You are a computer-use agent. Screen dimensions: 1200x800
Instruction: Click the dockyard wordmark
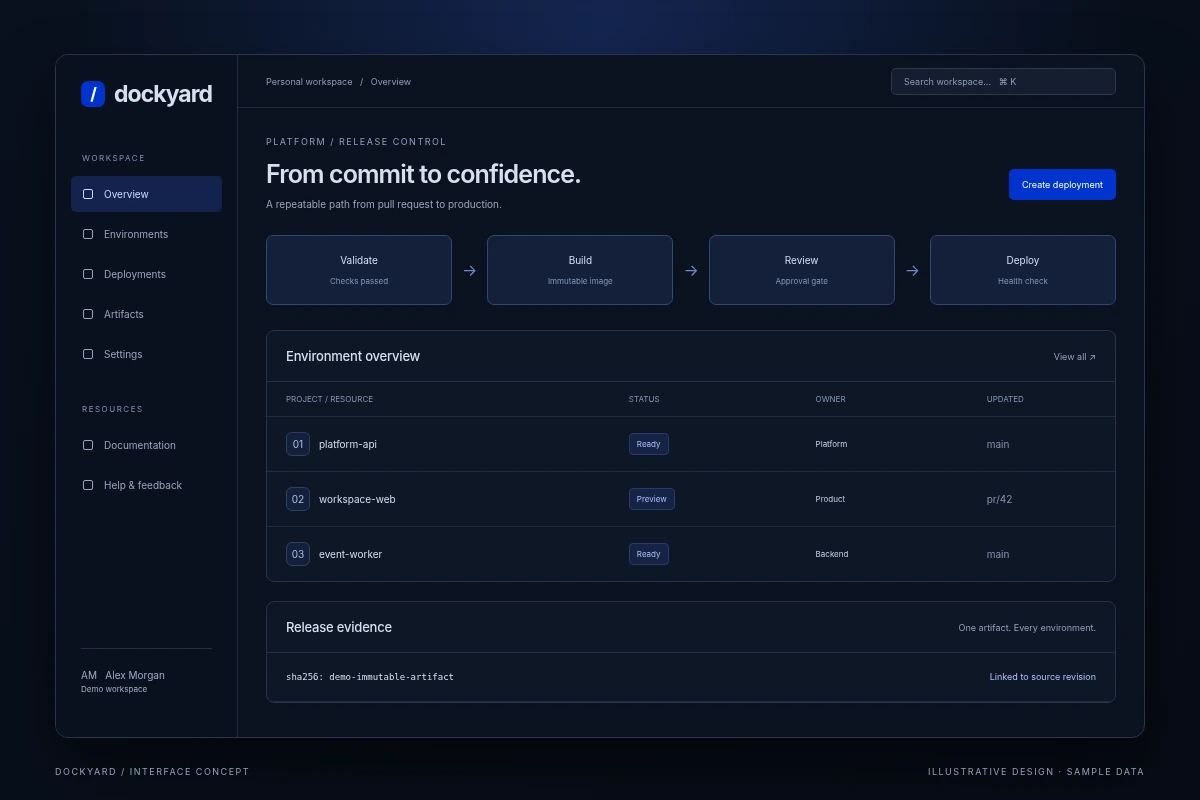coord(163,94)
